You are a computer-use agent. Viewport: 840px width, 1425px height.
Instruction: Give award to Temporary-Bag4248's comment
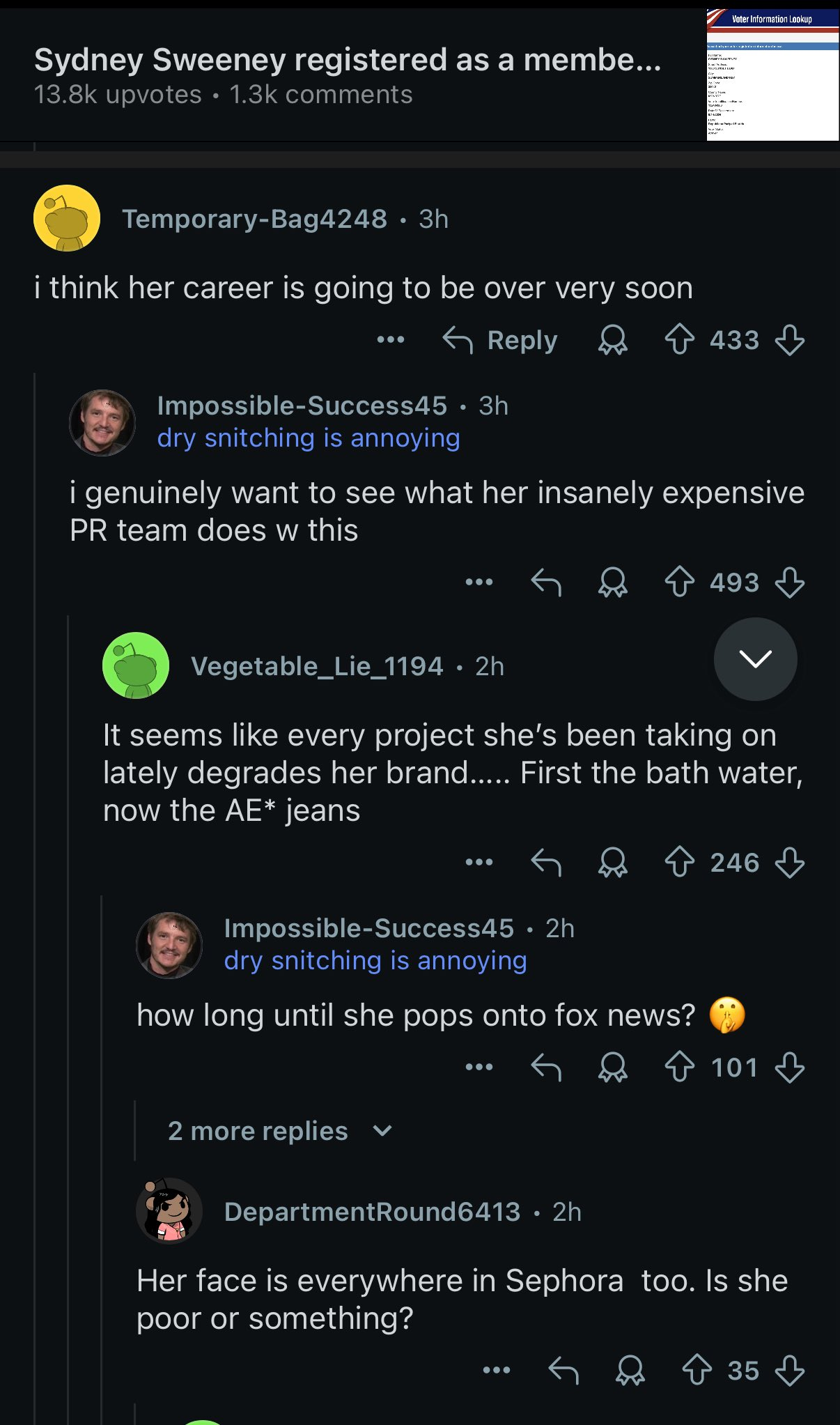[613, 340]
